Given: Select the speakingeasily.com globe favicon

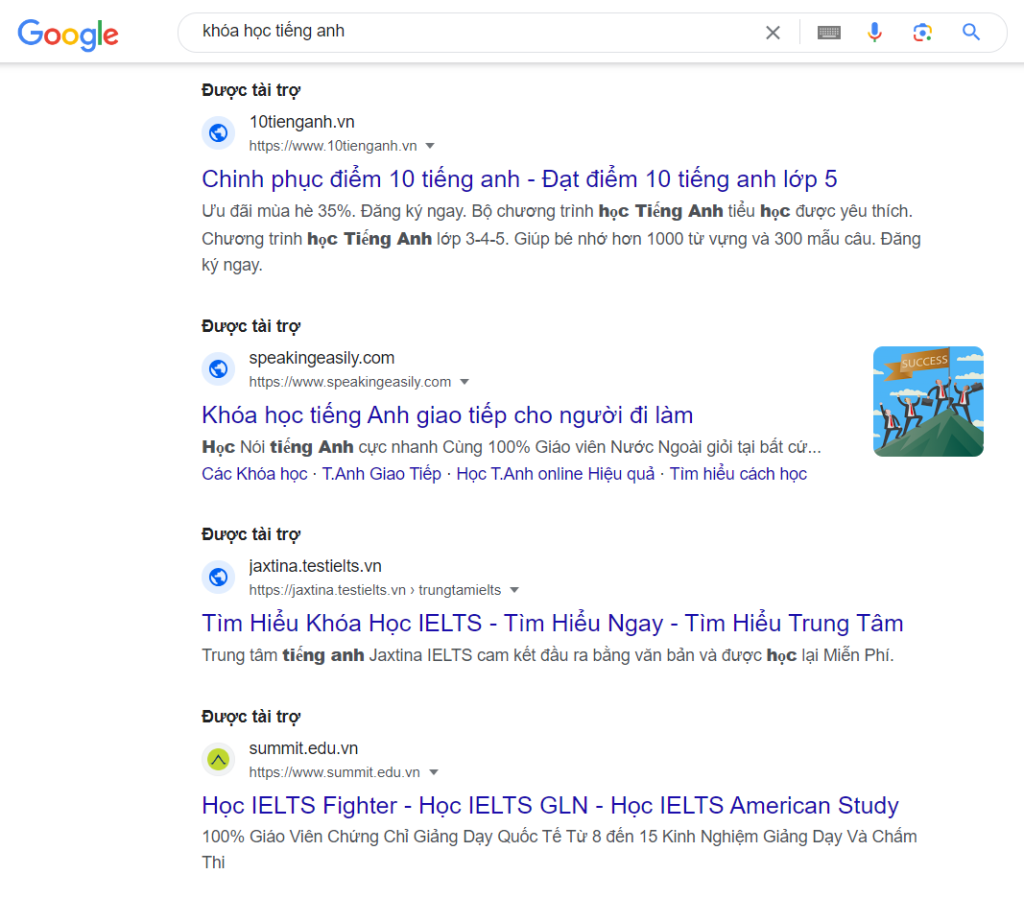Looking at the screenshot, I should 218,368.
